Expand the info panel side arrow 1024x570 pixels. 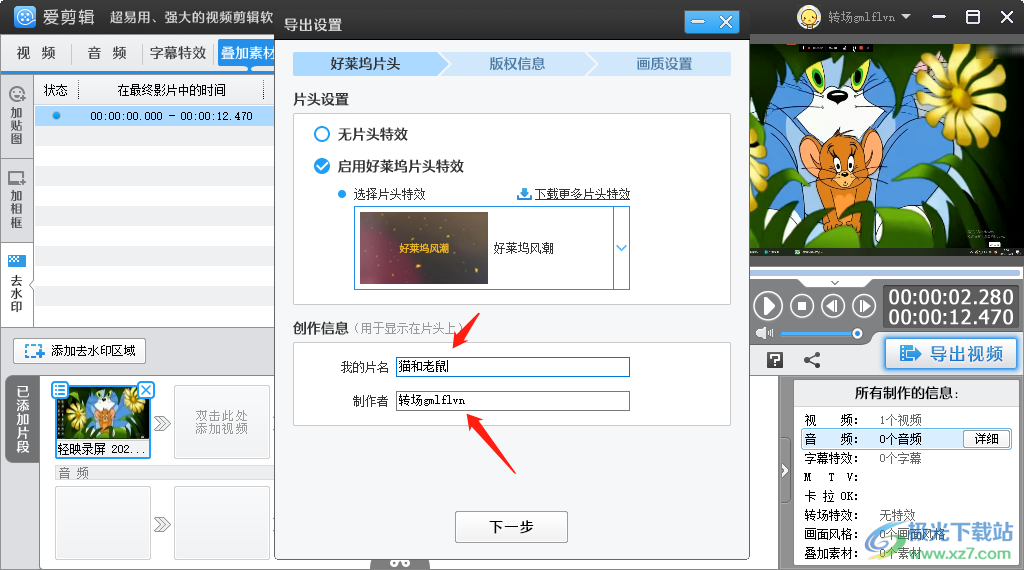785,471
